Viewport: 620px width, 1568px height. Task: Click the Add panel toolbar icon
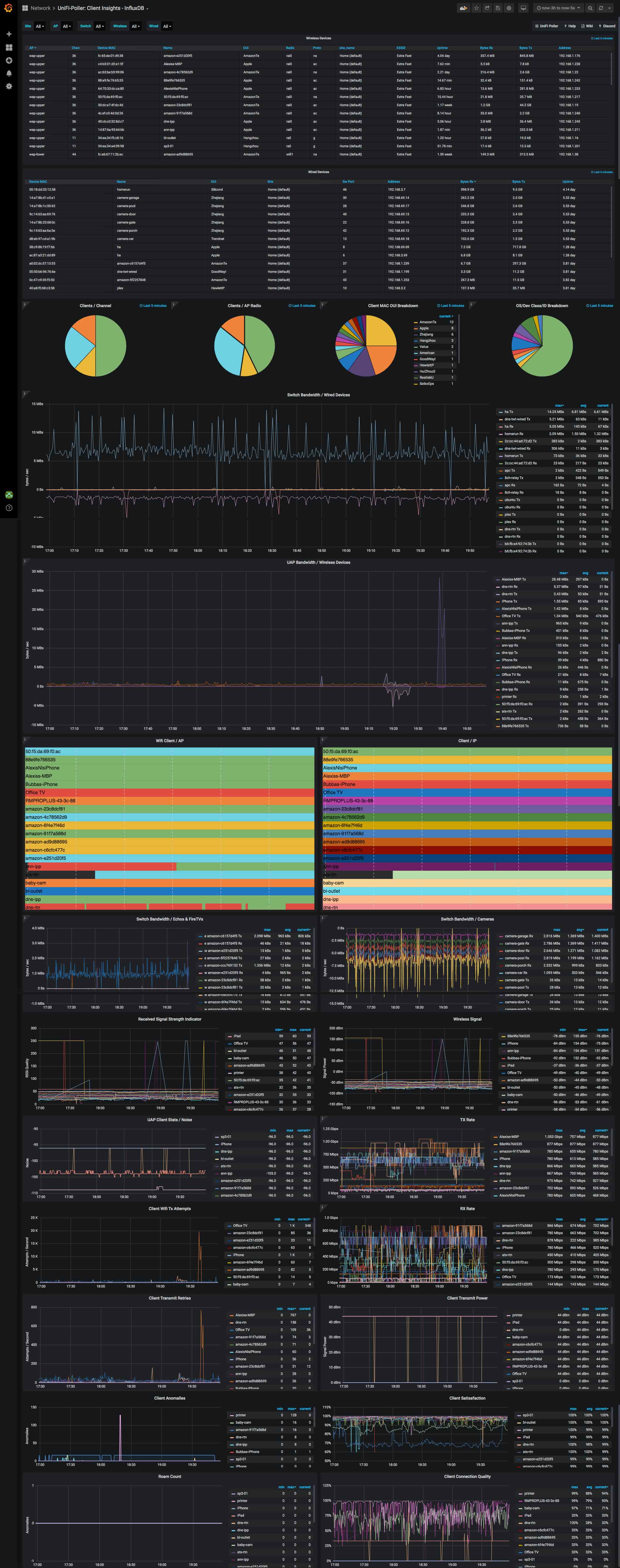(464, 8)
